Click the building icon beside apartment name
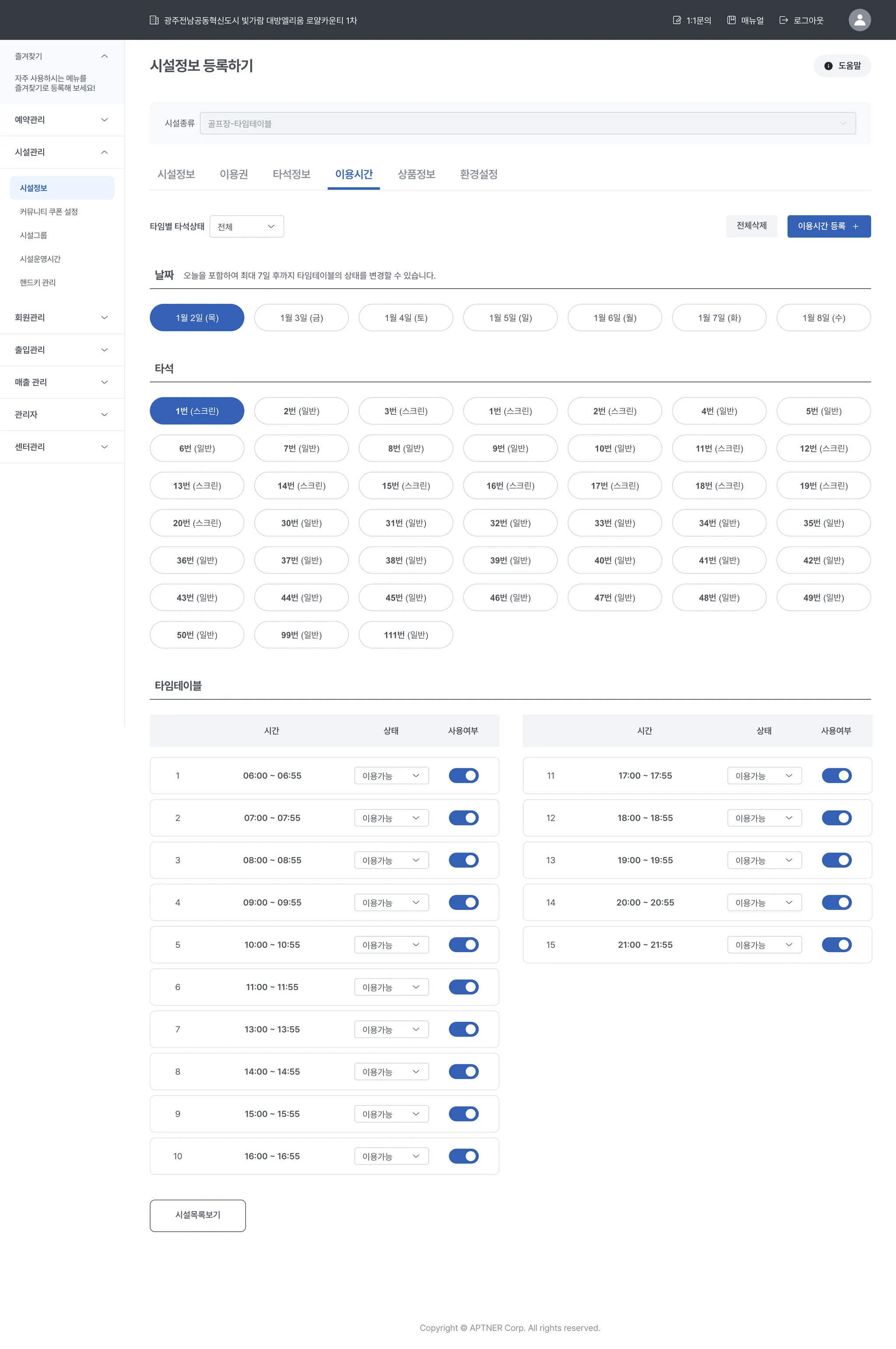 pyautogui.click(x=154, y=21)
